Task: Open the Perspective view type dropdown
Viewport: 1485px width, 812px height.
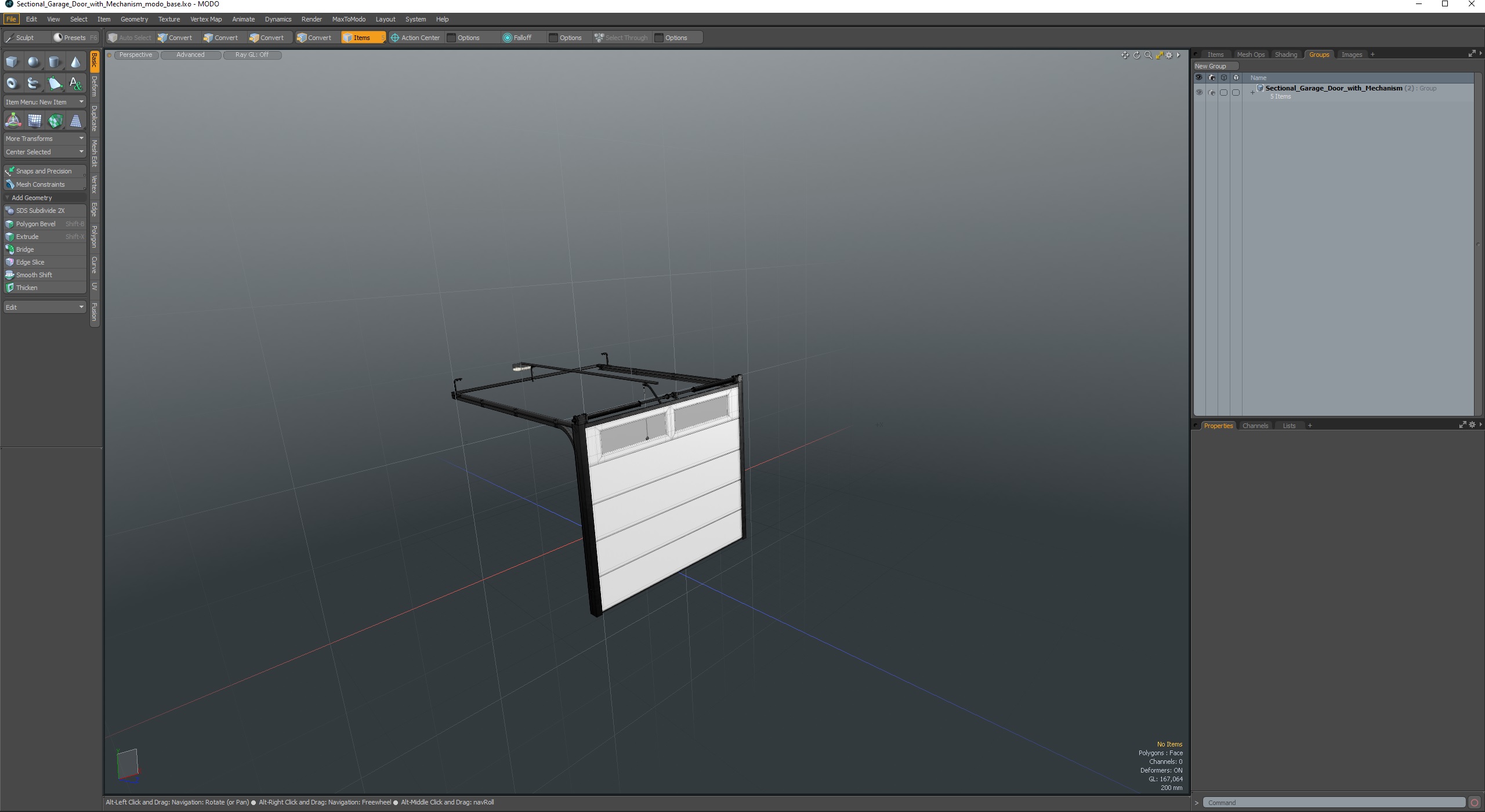Action: 136,55
